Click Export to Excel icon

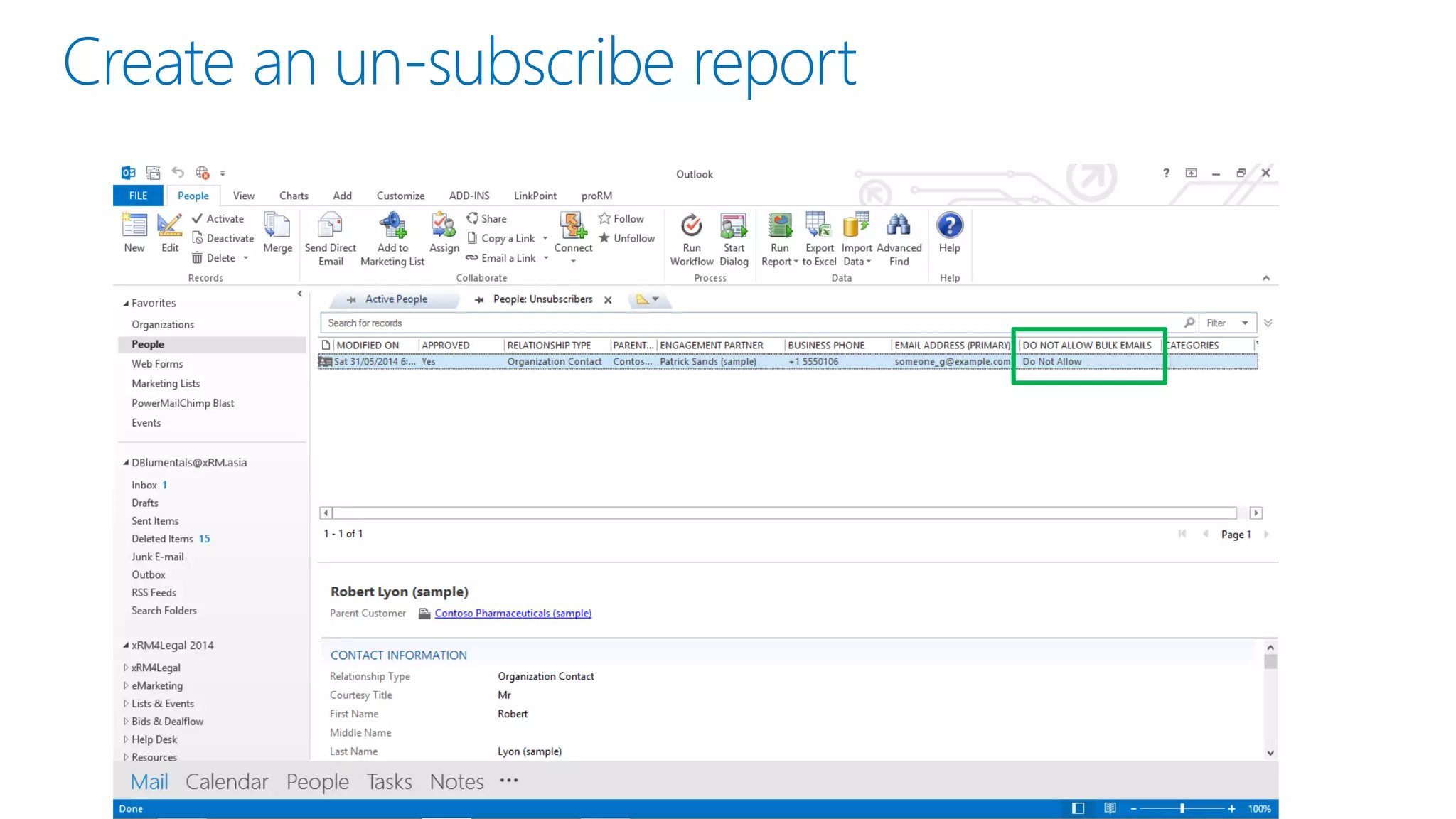pyautogui.click(x=819, y=225)
